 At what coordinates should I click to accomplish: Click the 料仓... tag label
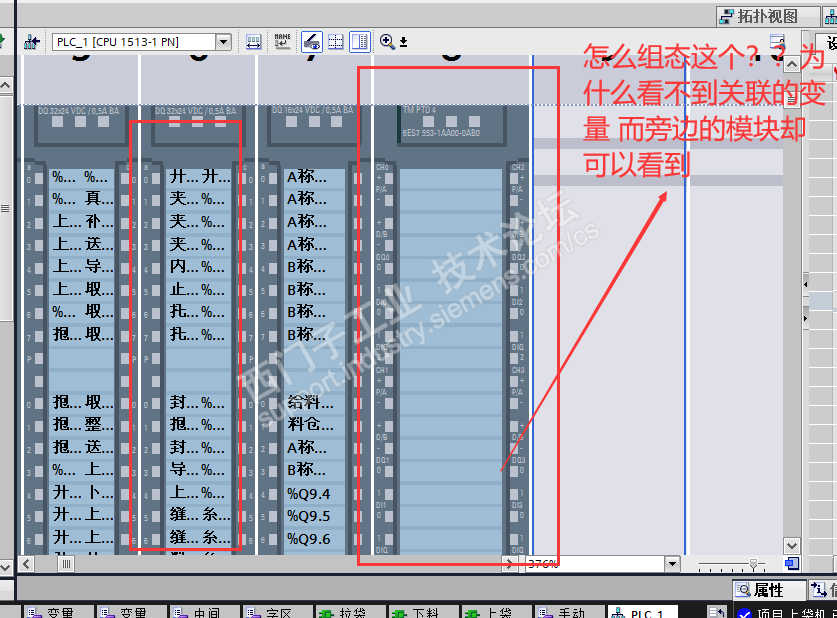[310, 424]
